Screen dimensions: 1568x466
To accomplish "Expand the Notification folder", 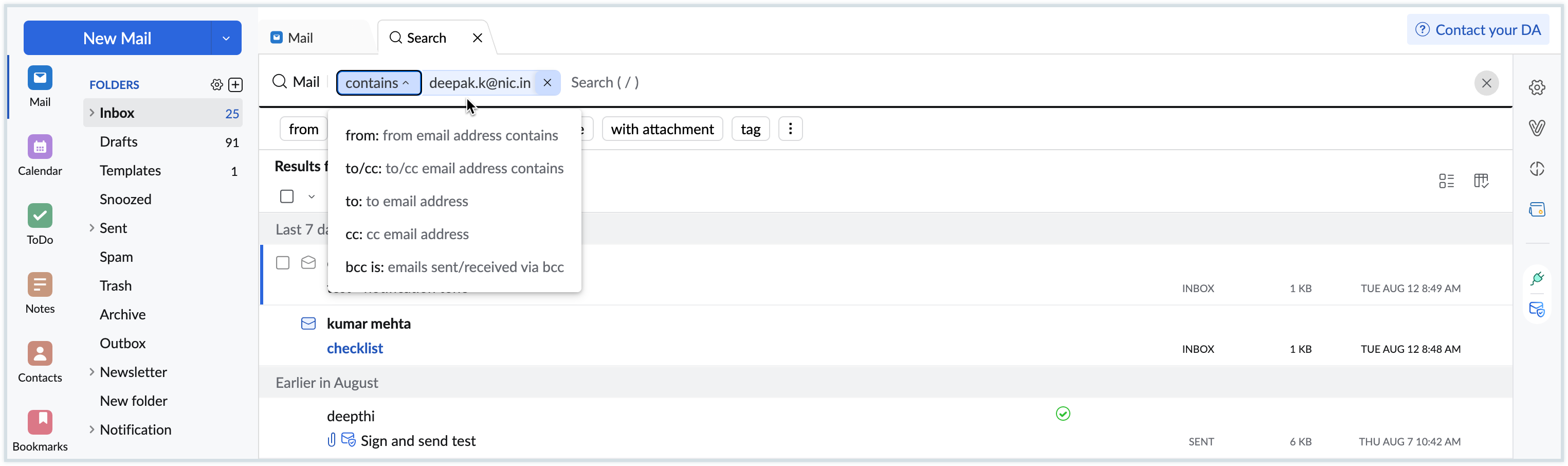I will click(x=92, y=429).
